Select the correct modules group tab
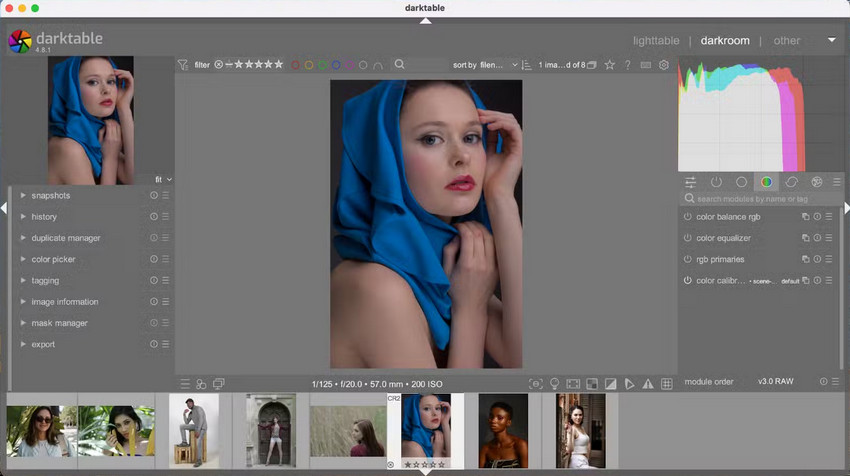Viewport: 850px width, 476px height. [x=791, y=182]
